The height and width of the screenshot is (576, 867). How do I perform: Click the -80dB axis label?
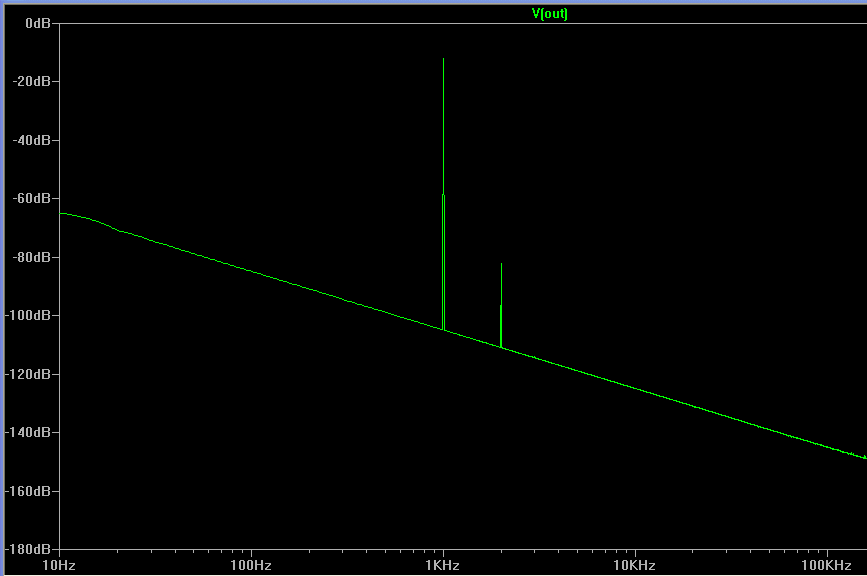coord(32,257)
